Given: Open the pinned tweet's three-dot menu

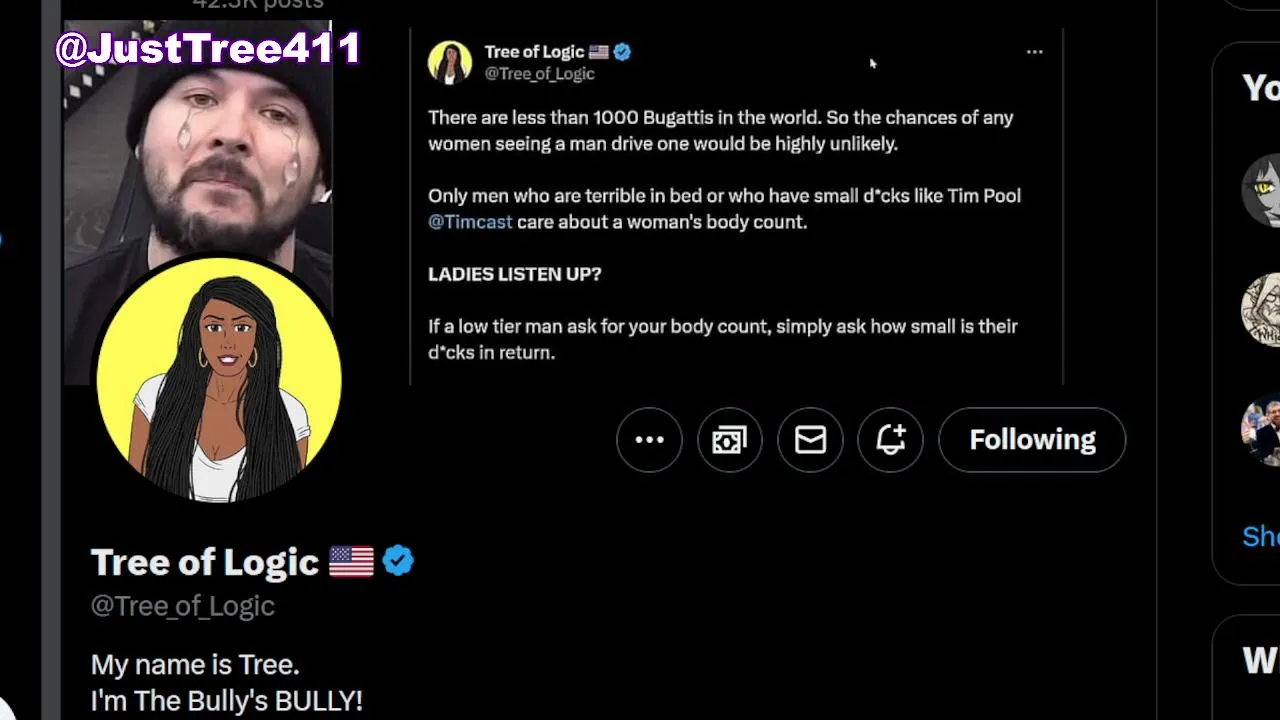Looking at the screenshot, I should click(x=1034, y=52).
